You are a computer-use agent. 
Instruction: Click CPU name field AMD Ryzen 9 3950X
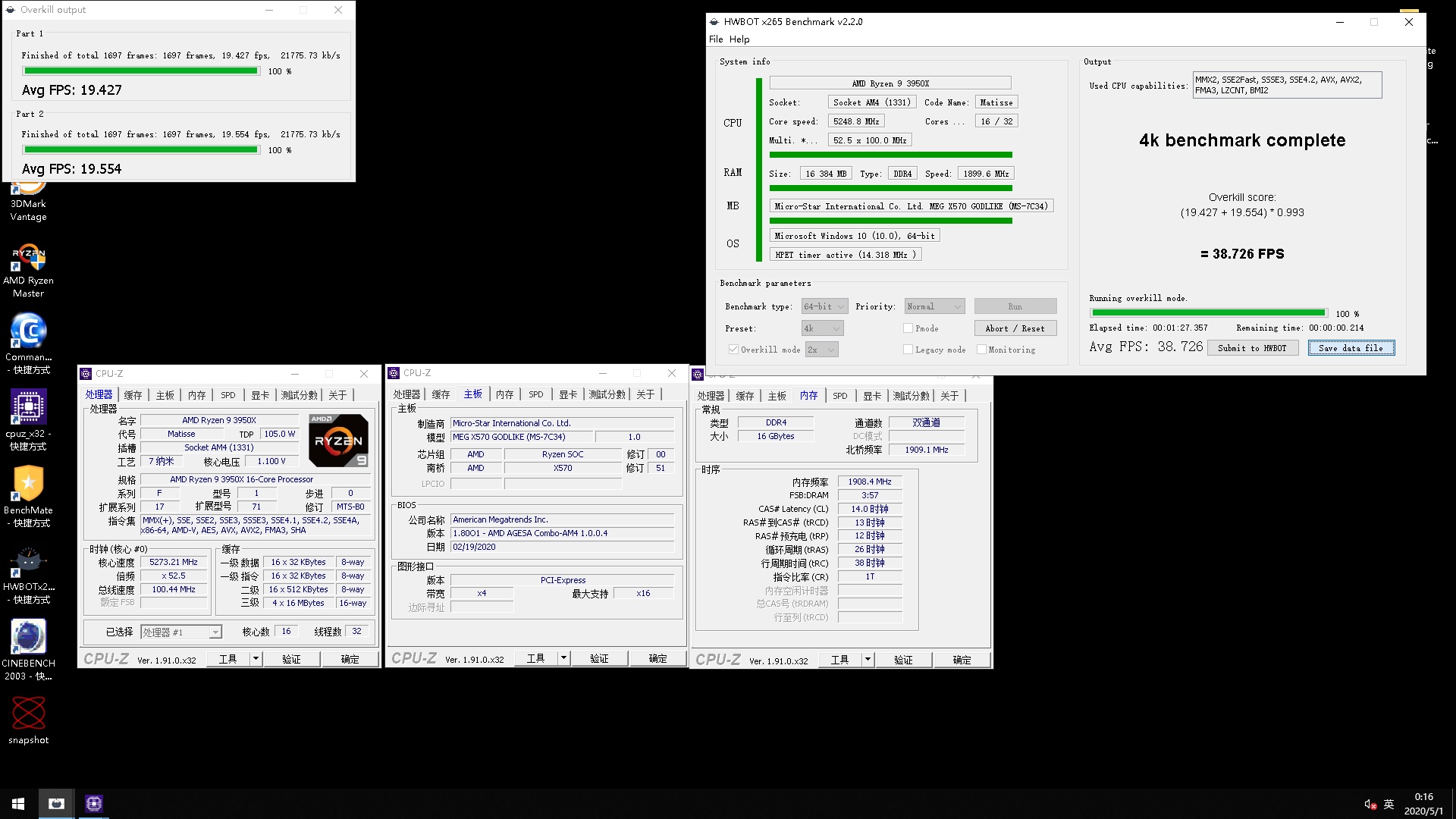click(890, 83)
